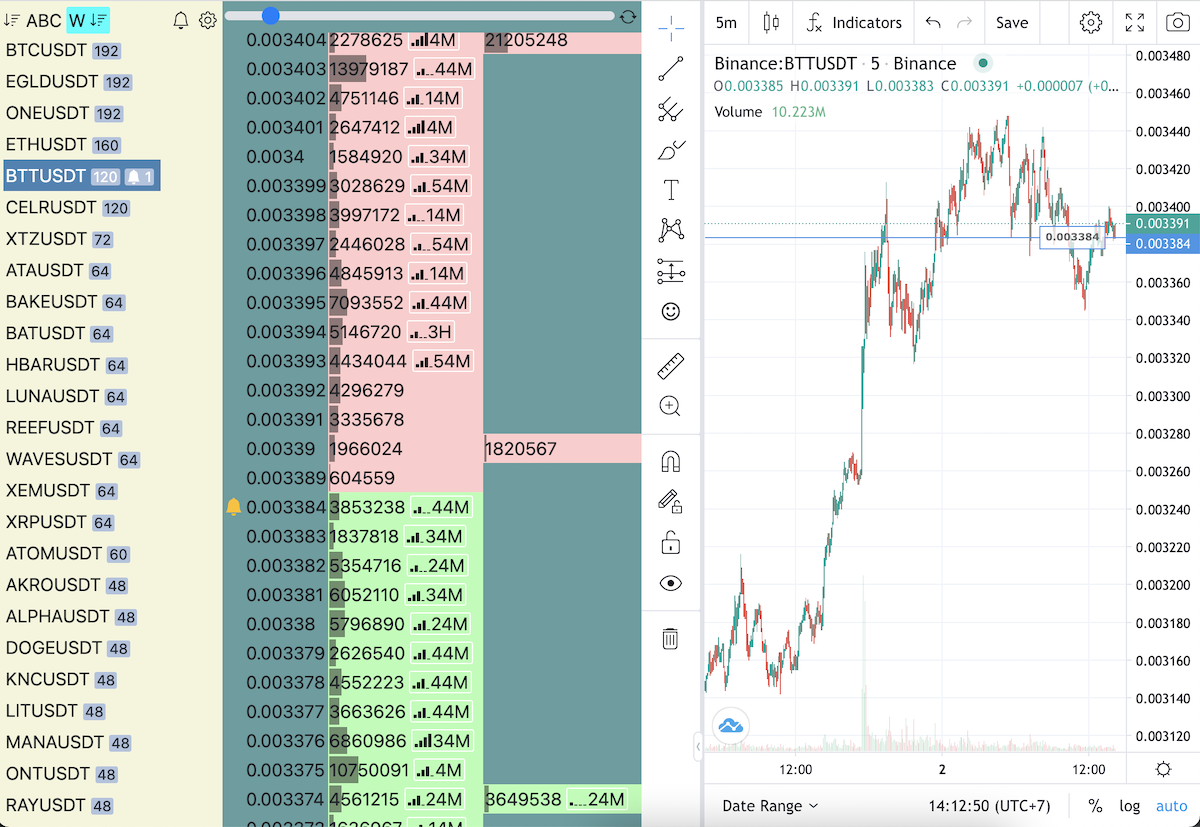Adjust the order book slider handle

tap(271, 15)
